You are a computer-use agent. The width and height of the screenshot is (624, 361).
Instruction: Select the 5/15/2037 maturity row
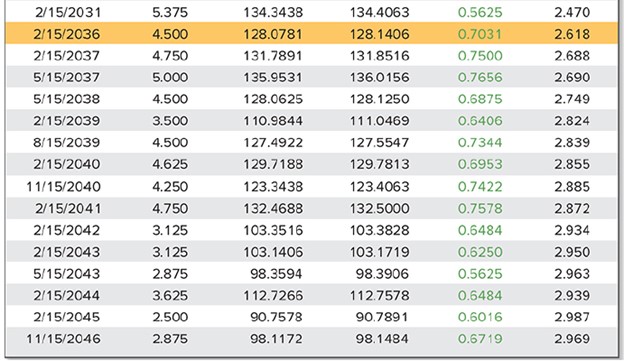click(x=312, y=77)
